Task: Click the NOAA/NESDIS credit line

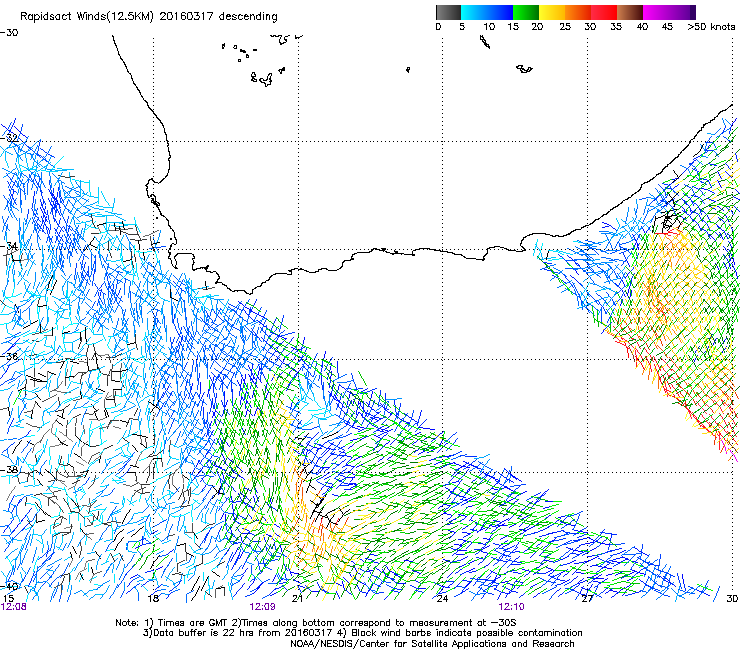Action: (x=432, y=644)
